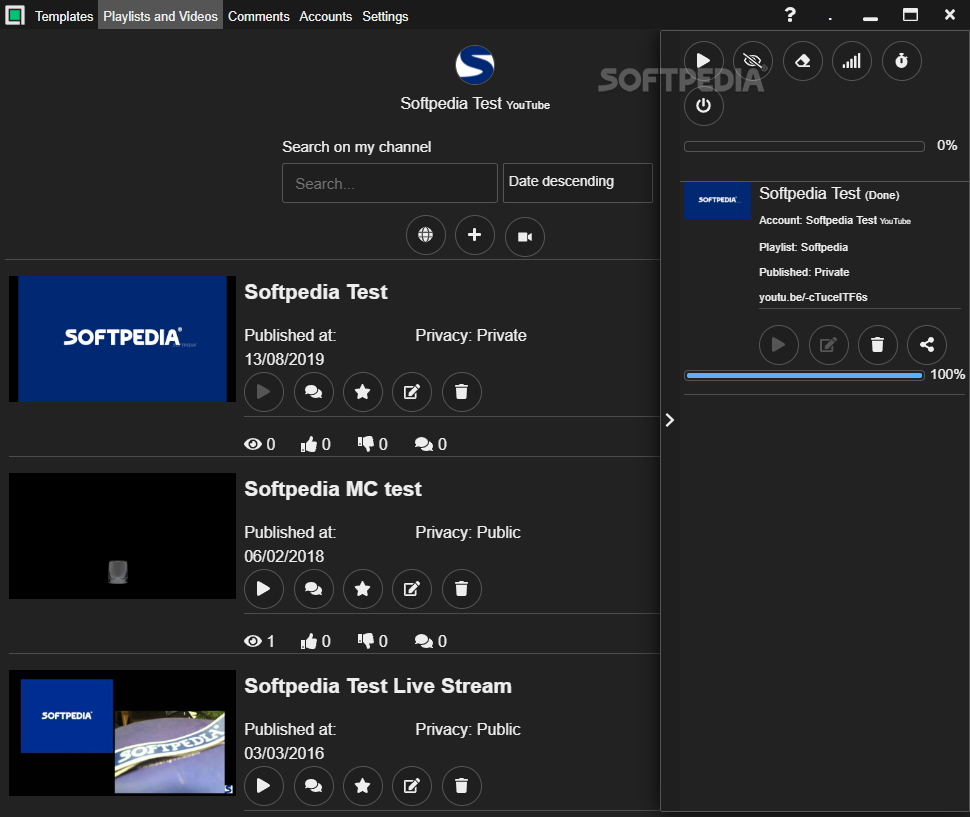
Task: Click the video camera icon below search
Action: coord(525,236)
